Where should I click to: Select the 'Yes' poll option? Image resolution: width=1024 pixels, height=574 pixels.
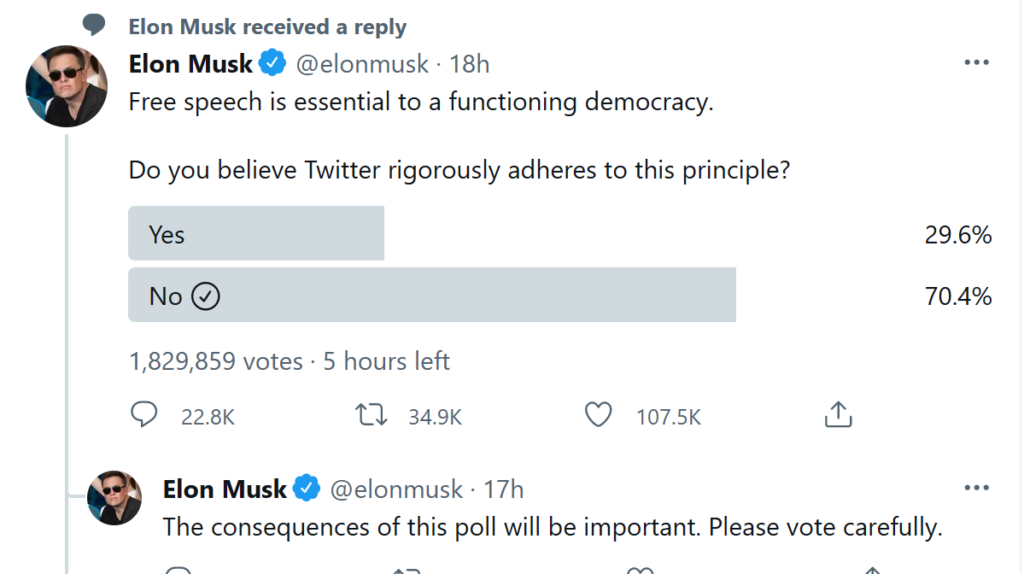coord(256,234)
